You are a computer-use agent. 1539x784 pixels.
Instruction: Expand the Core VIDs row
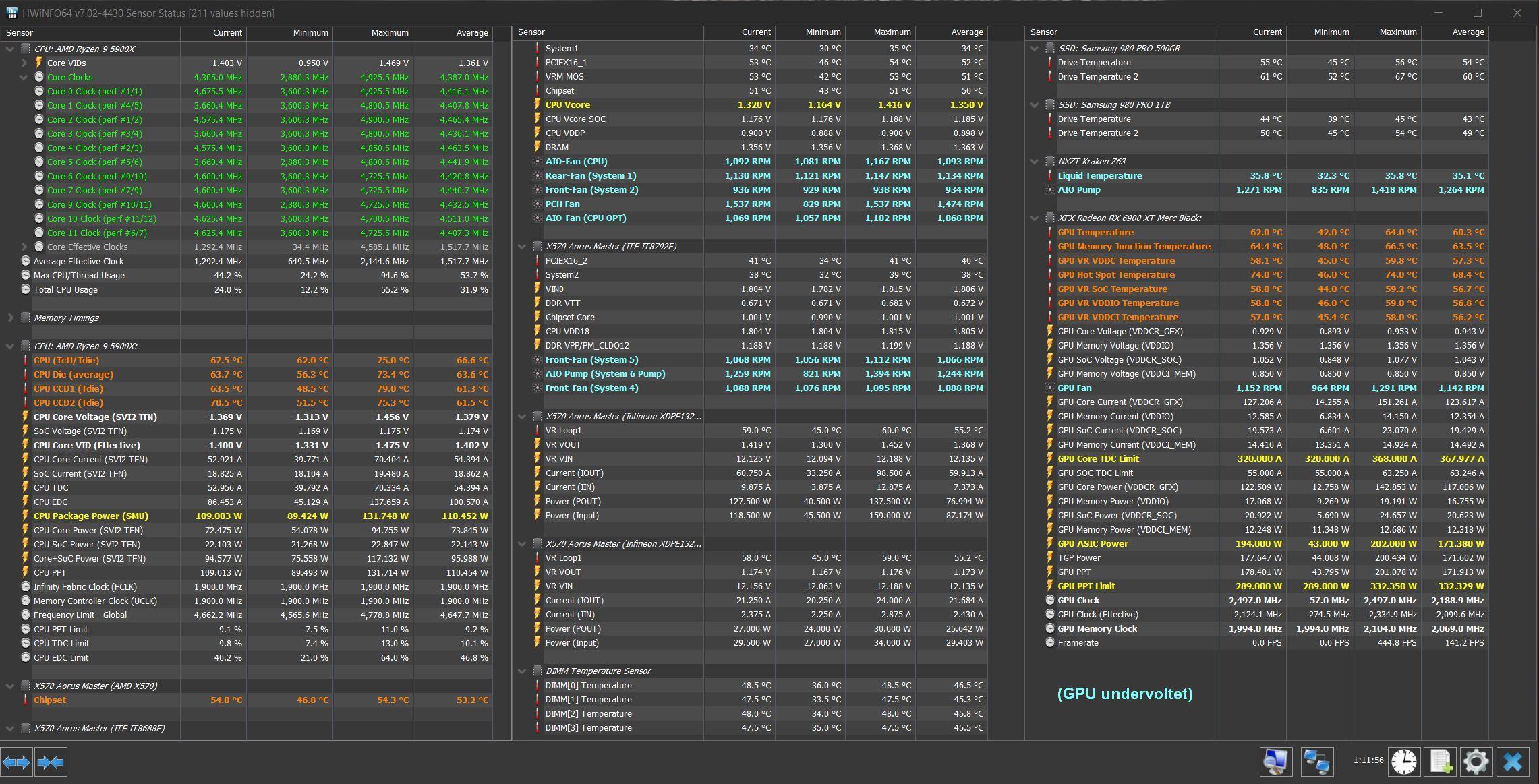click(x=24, y=63)
